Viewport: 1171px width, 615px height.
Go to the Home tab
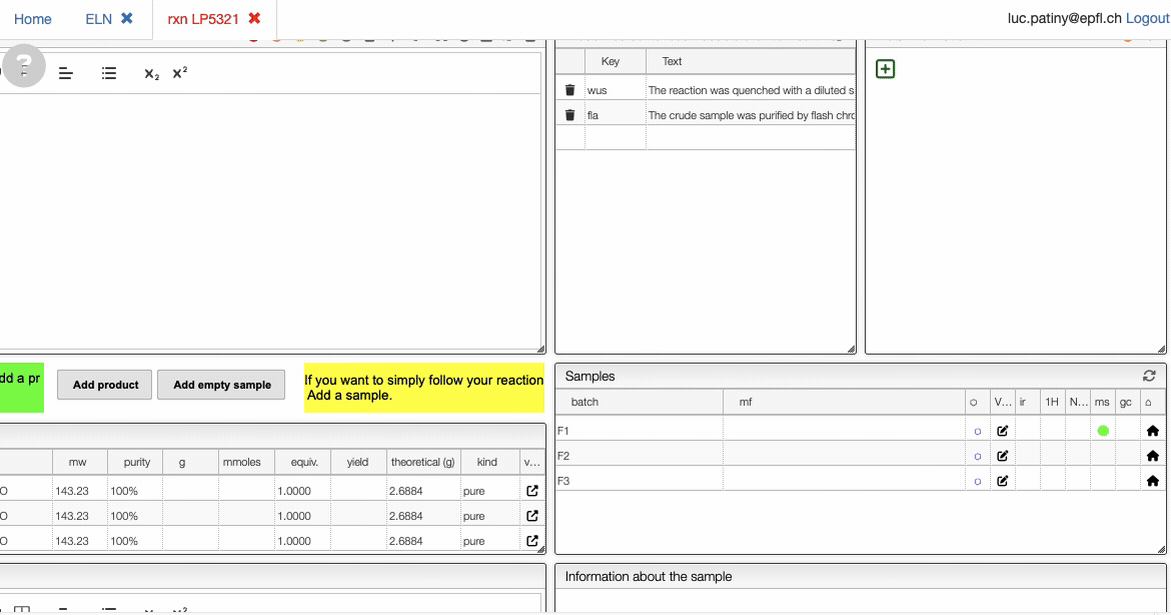[x=33, y=19]
